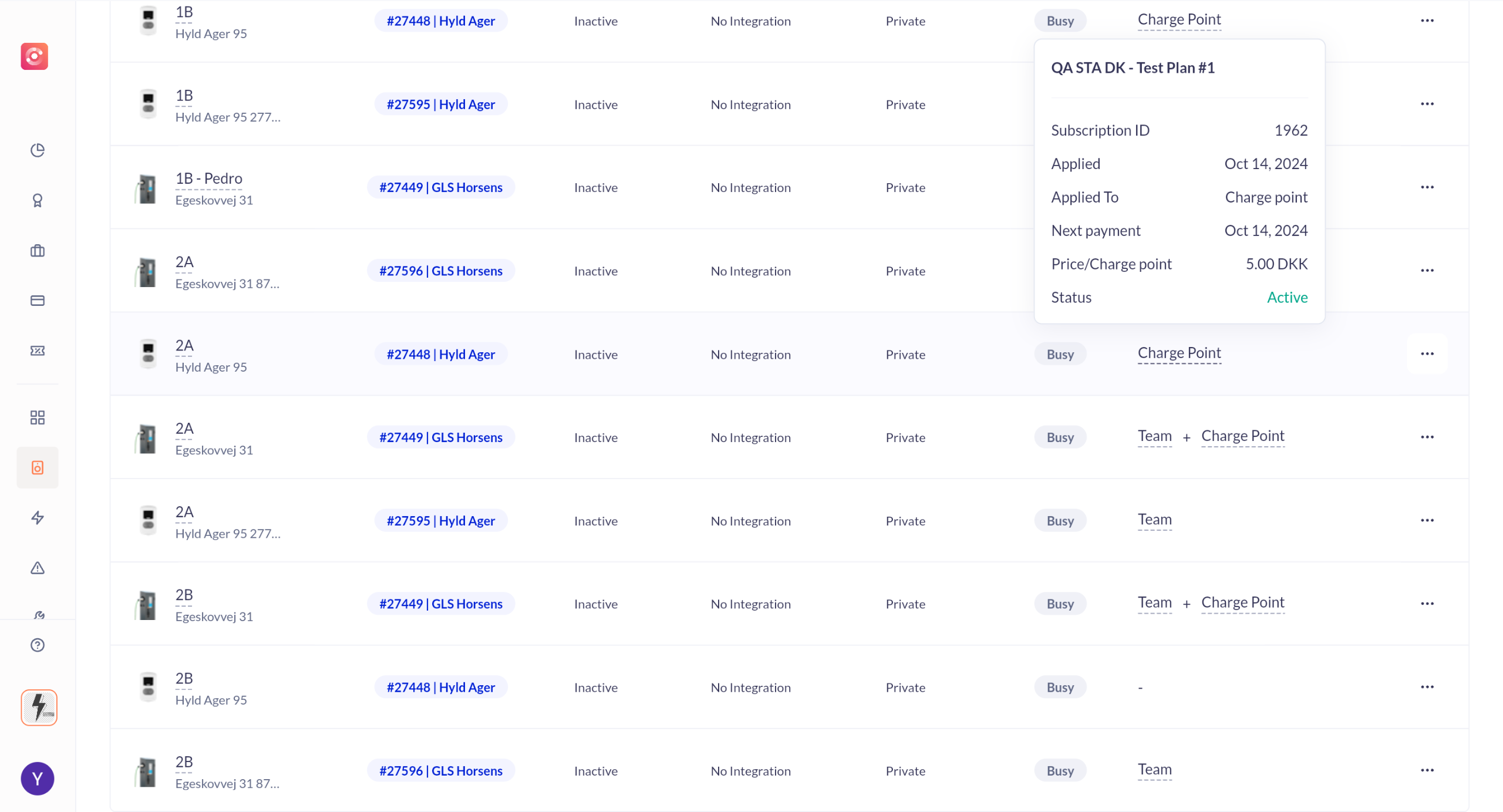Screen dimensions: 1503x812
Task: Open three-dot menu for 2A Hyld Ager 95
Action: 1427,354
